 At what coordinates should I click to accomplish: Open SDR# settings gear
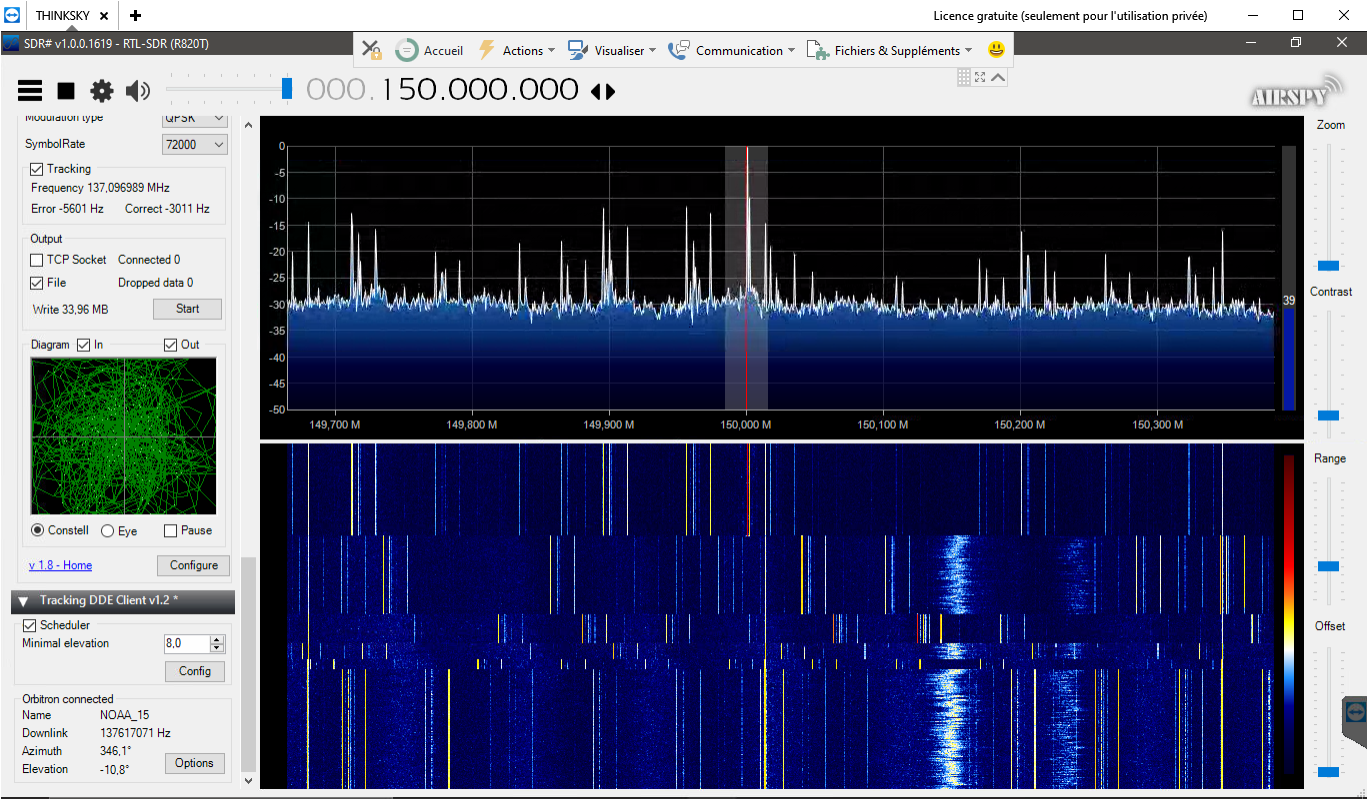click(102, 91)
